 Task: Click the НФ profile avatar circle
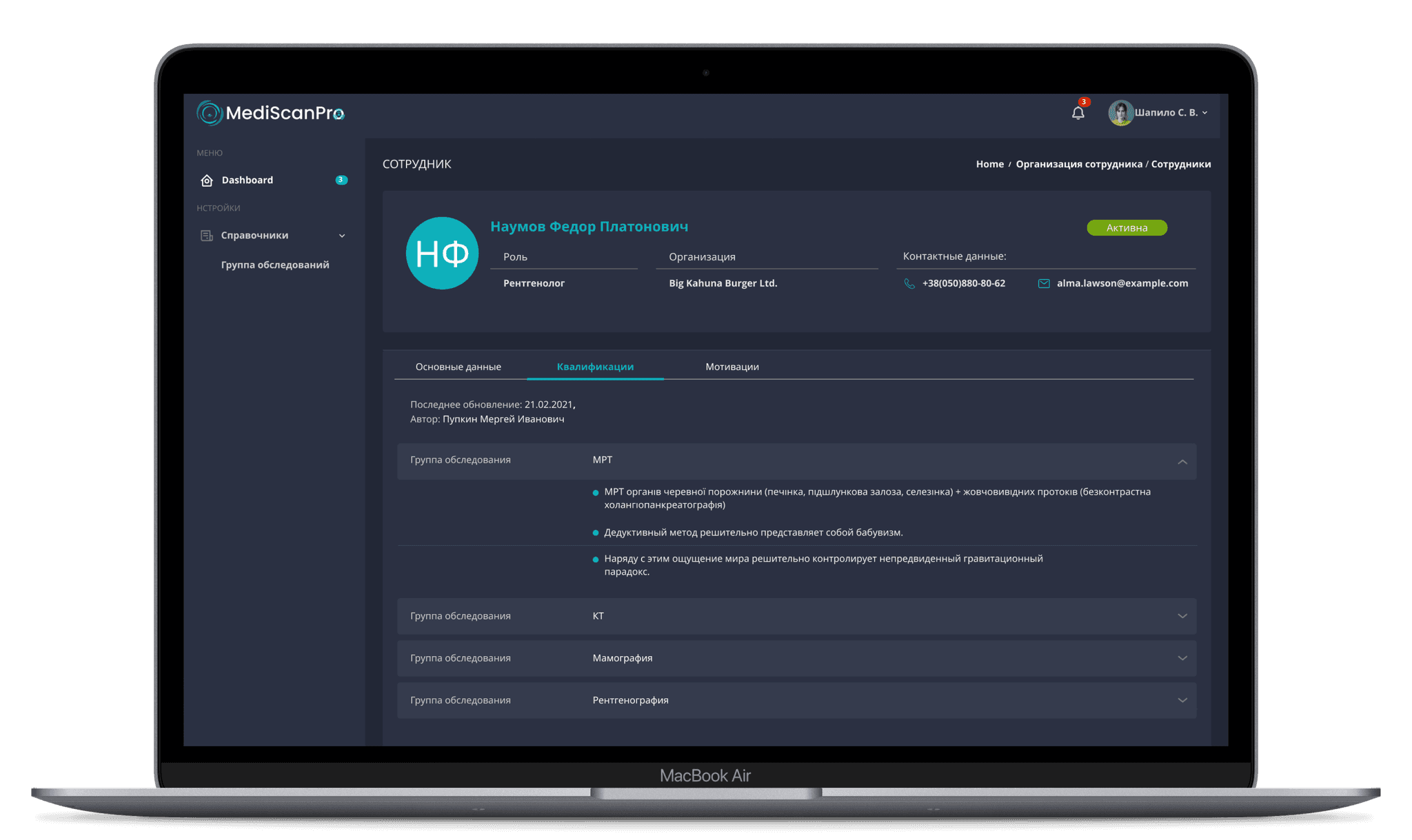coord(442,253)
